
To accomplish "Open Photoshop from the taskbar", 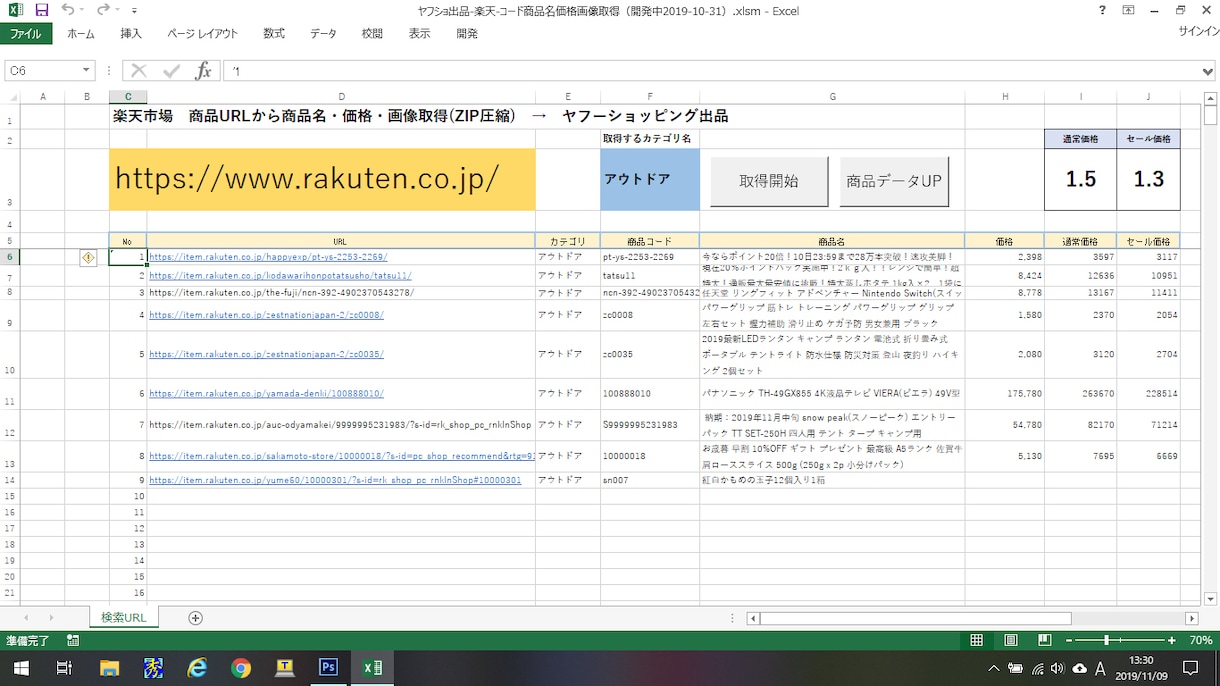I will click(x=328, y=668).
